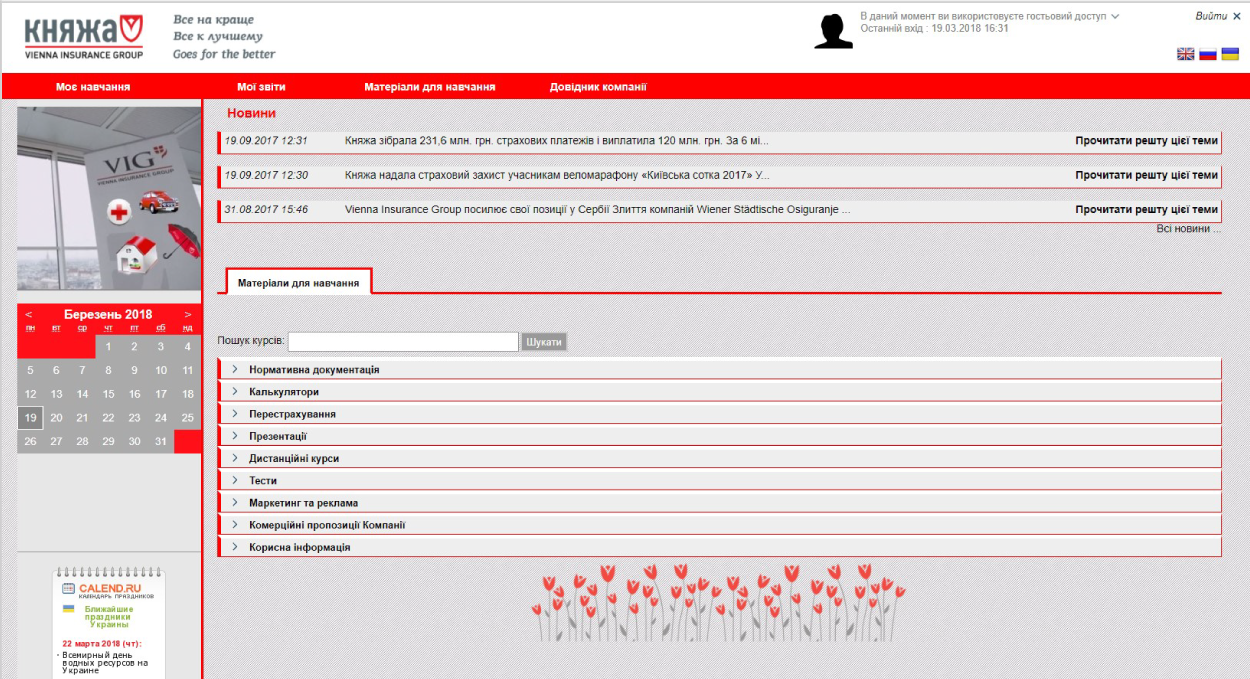Expand the Дистанційні курси category
1250x679 pixels.
[719, 458]
